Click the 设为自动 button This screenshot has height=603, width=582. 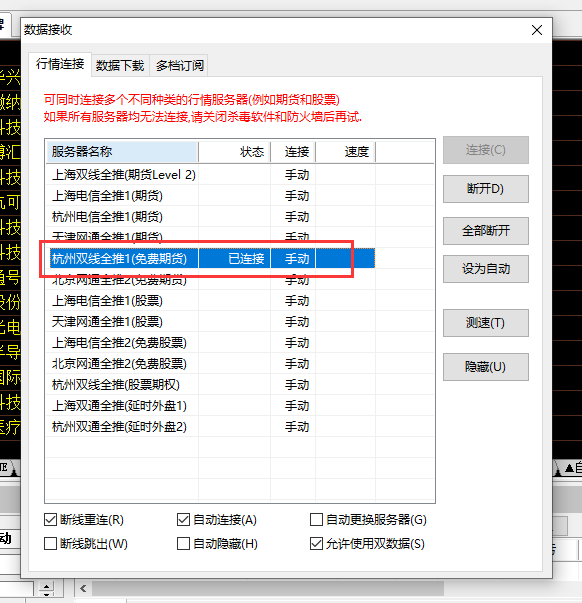point(485,269)
